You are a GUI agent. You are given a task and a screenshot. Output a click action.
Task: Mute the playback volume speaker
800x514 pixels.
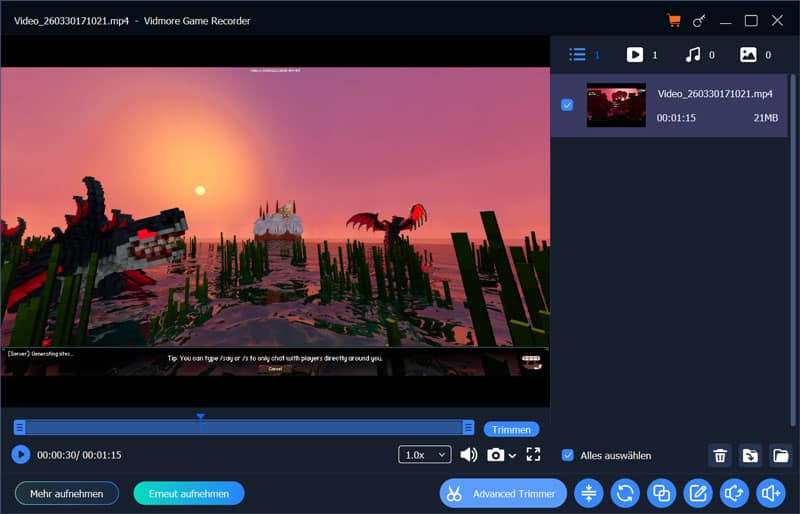[468, 455]
